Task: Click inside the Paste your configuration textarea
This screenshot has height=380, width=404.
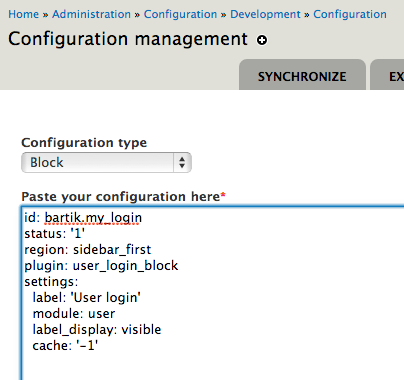Action: 213,293
